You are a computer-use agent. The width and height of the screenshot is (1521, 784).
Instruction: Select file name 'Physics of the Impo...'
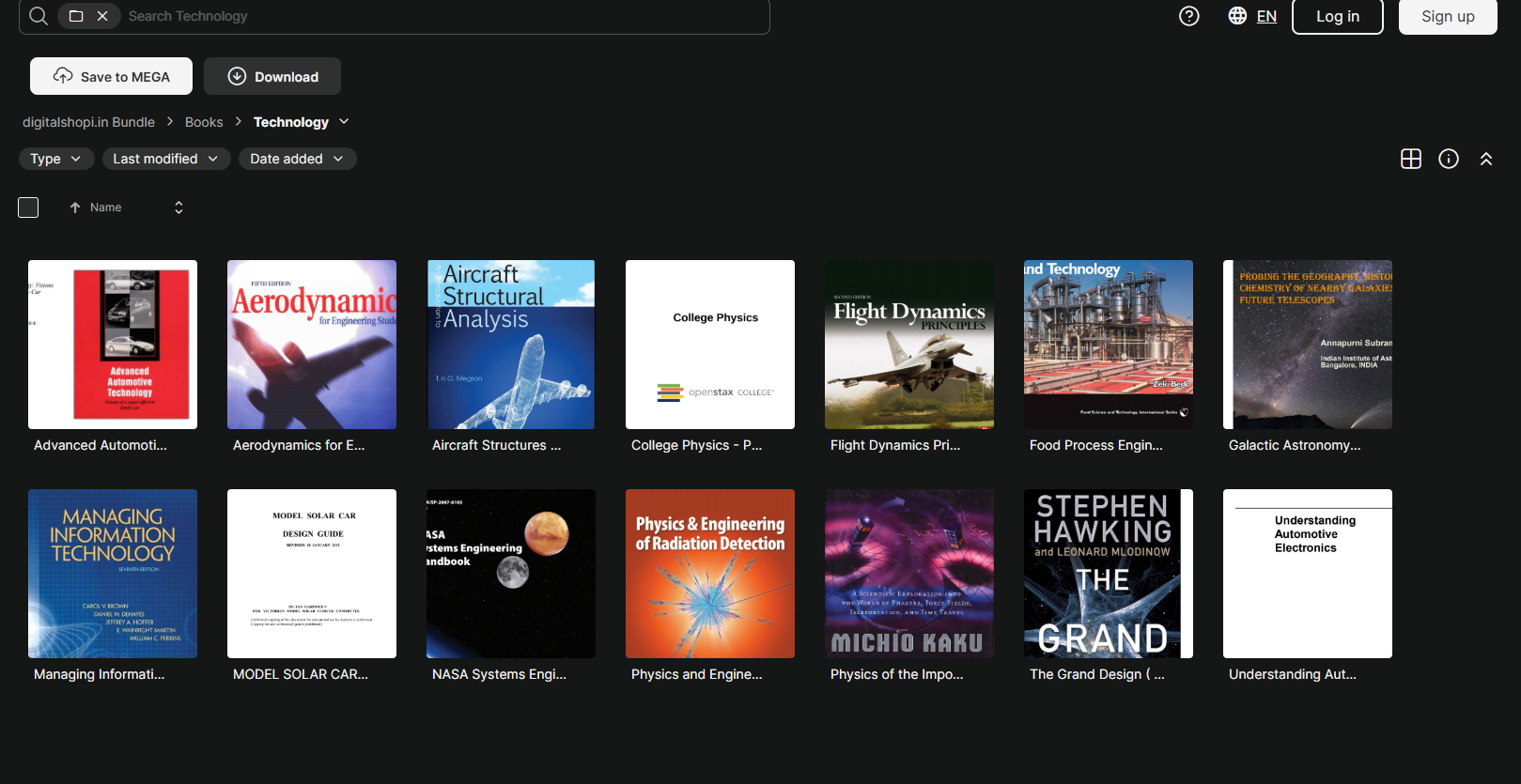(897, 674)
